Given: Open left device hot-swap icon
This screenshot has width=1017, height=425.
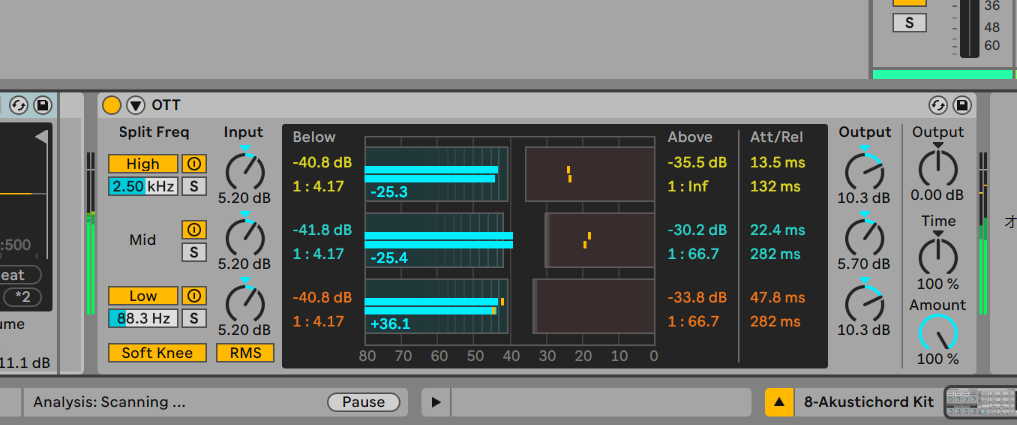Looking at the screenshot, I should (19, 105).
